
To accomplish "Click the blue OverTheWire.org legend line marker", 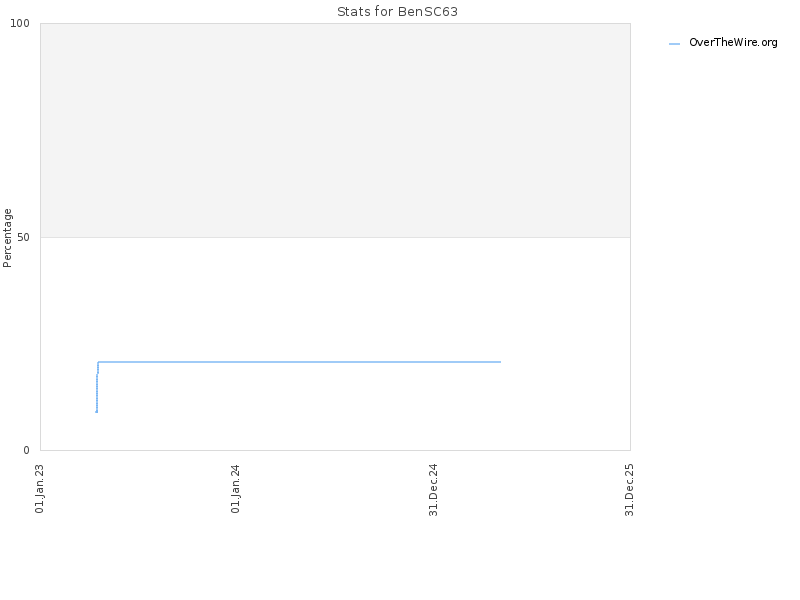I will [x=674, y=44].
